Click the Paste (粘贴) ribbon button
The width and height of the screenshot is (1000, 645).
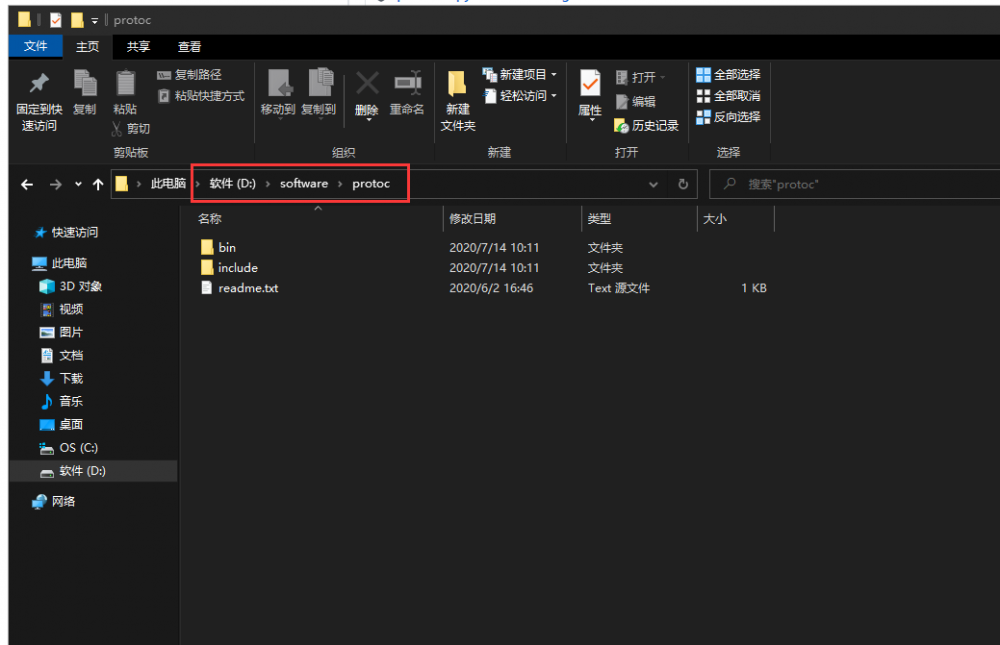(125, 93)
